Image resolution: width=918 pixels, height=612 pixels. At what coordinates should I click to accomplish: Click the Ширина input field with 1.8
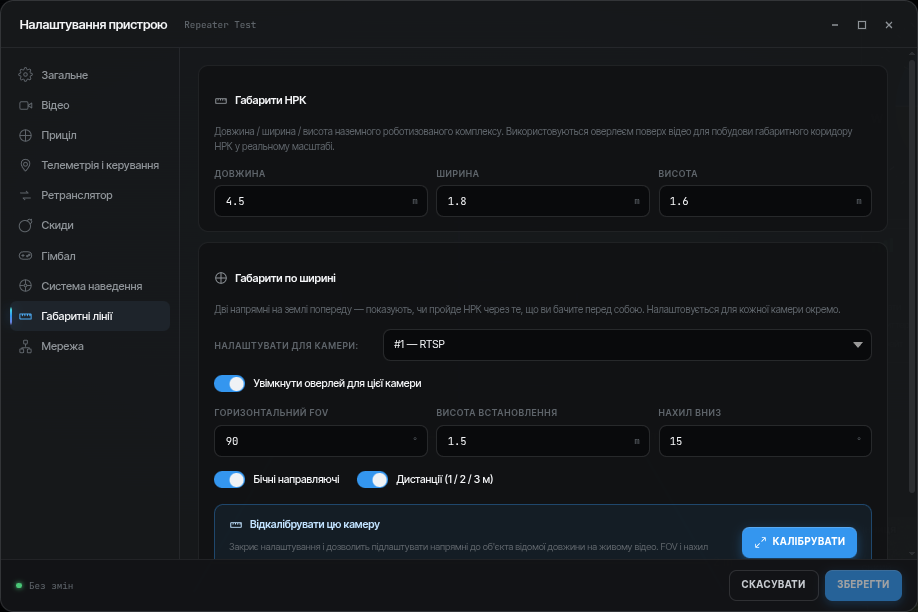pos(543,201)
